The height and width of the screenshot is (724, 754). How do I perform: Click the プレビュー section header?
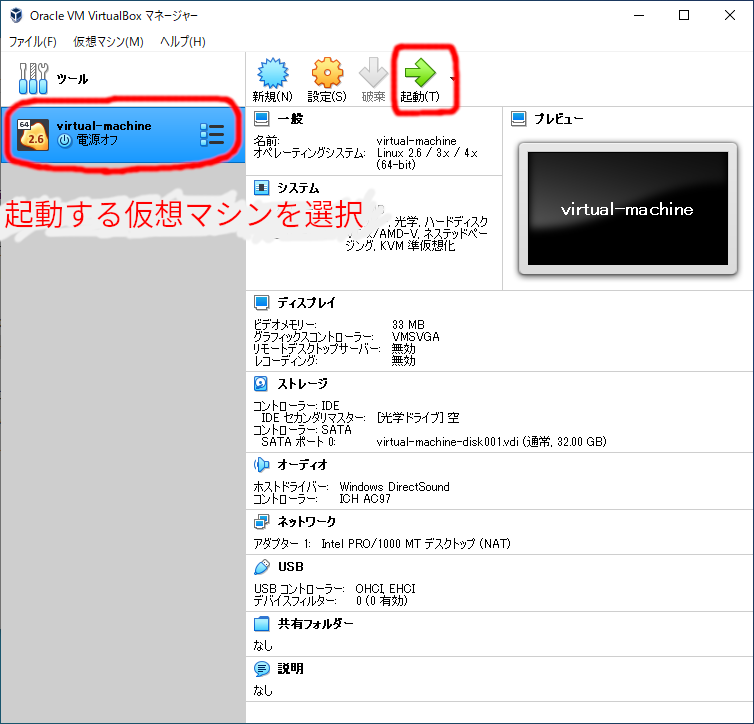[558, 119]
